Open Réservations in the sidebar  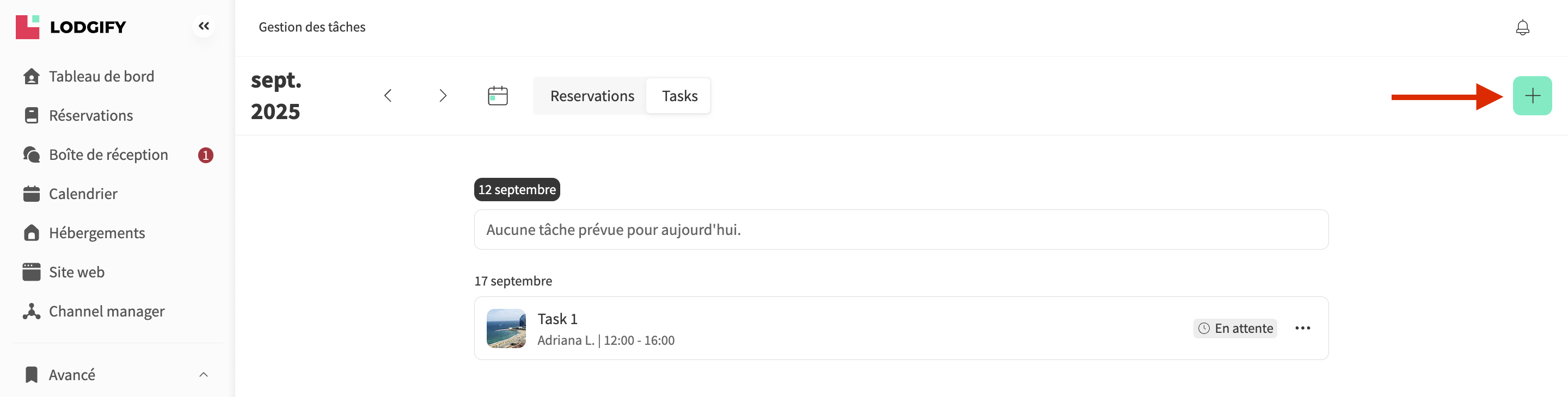91,115
